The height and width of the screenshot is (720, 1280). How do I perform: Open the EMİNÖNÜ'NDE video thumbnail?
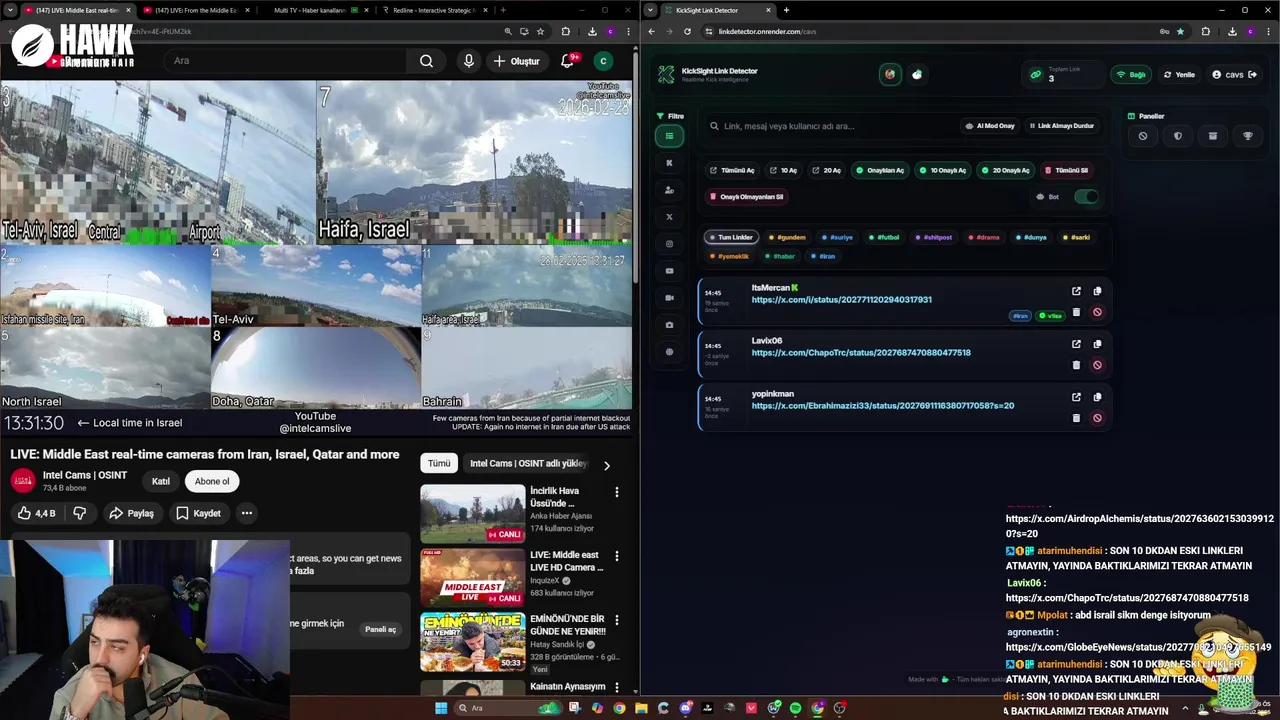472,642
